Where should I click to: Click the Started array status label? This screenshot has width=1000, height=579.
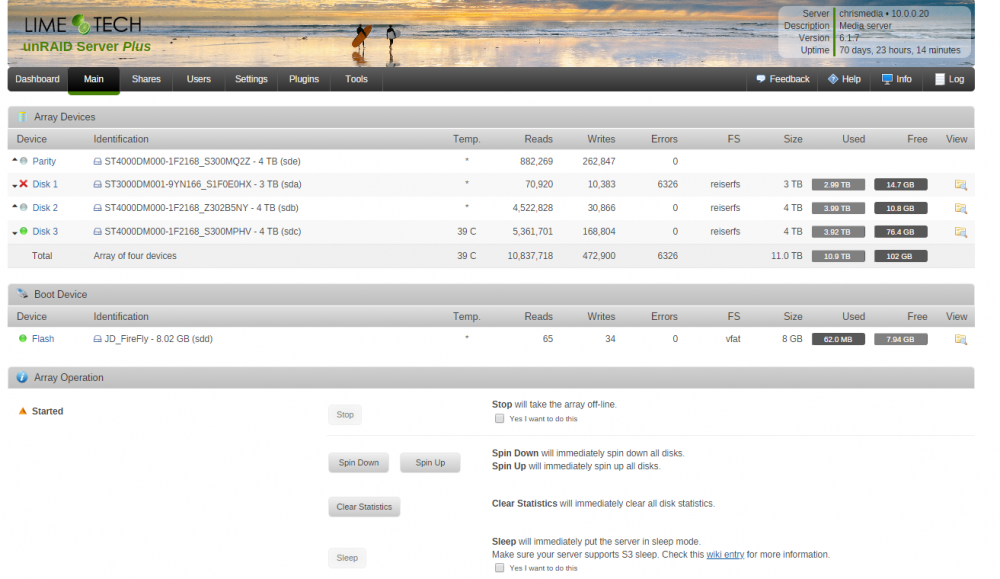tap(48, 411)
